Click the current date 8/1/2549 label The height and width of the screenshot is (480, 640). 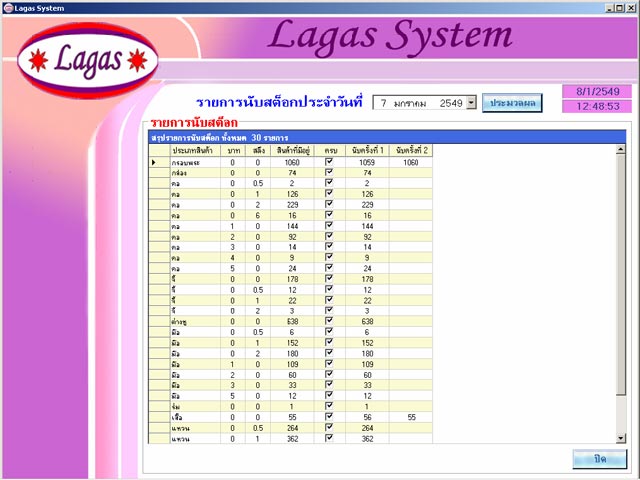pyautogui.click(x=597, y=91)
